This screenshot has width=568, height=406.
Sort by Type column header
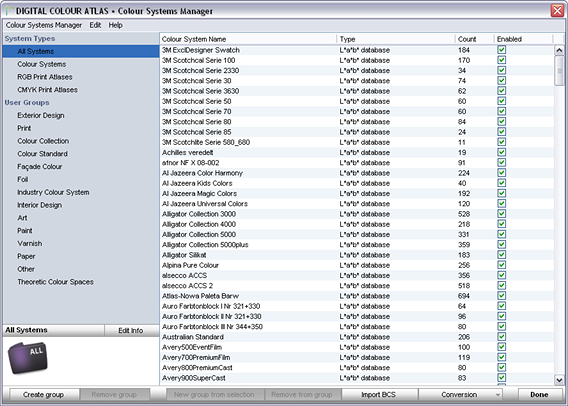(396, 39)
